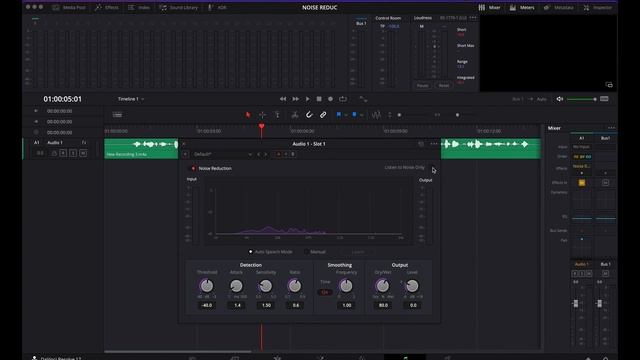Click the timeline view options icon
This screenshot has width=640, height=360.
(117, 115)
